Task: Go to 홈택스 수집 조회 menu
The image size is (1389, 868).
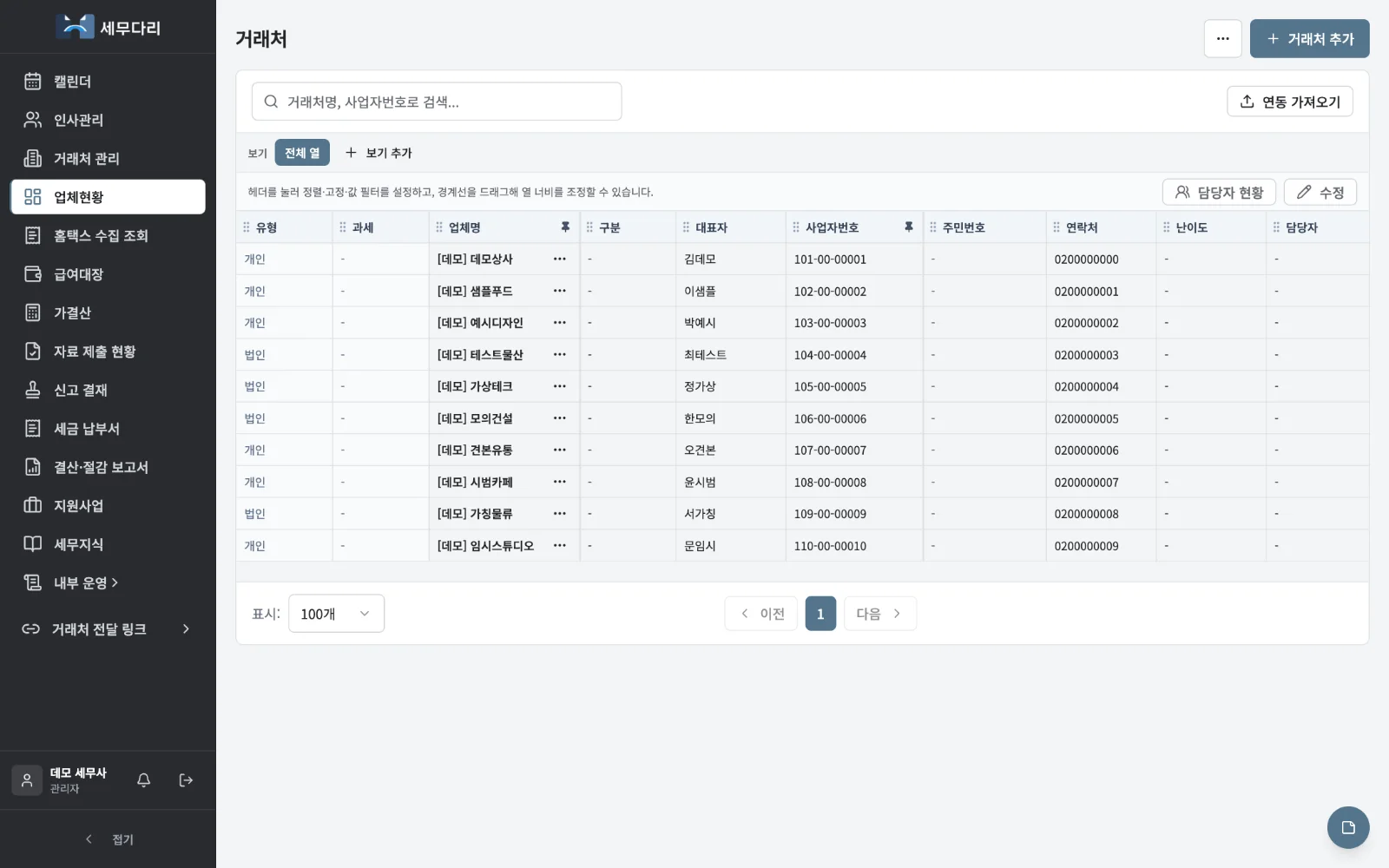Action: (x=108, y=236)
